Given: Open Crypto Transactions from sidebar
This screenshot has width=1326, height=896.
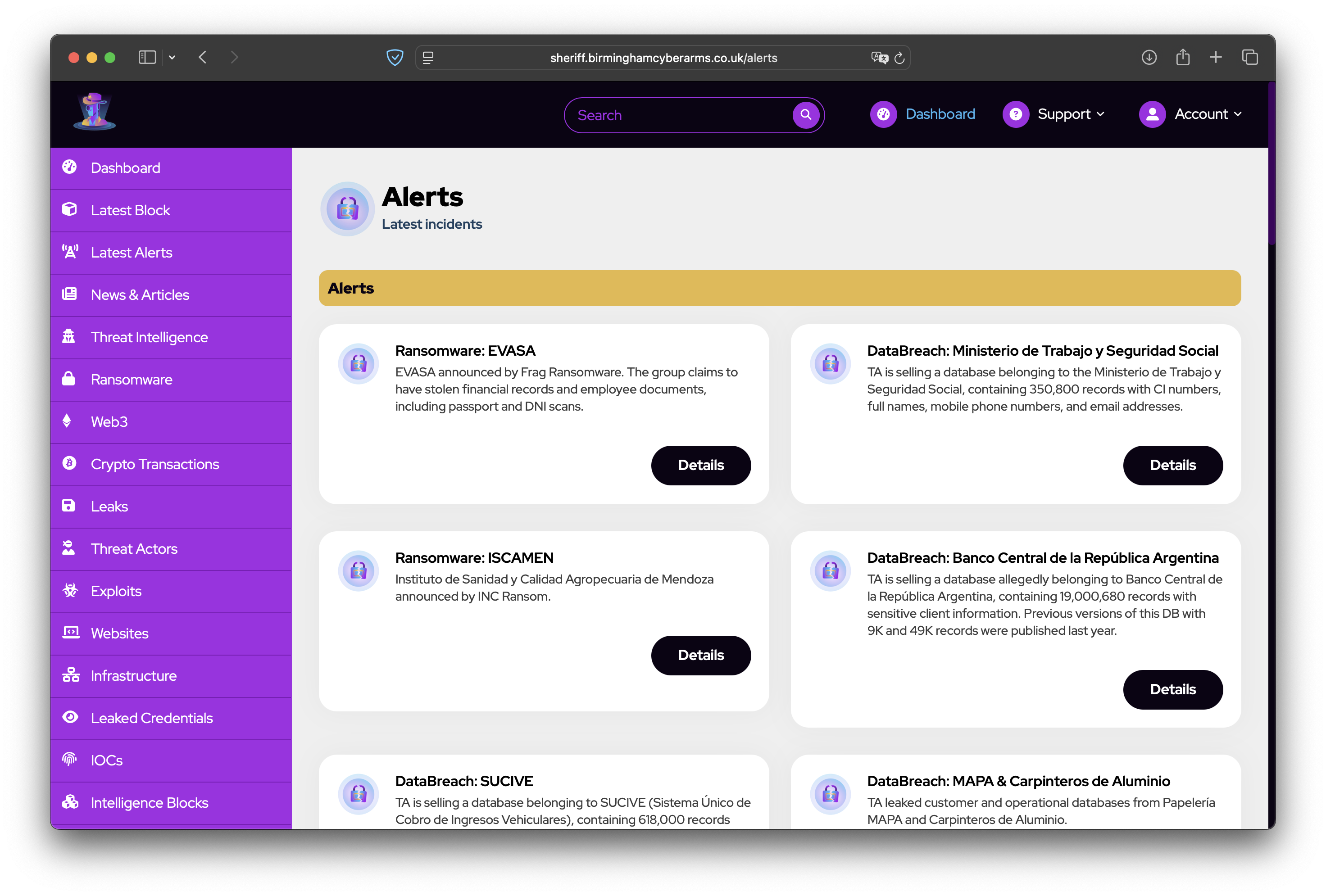Looking at the screenshot, I should point(154,464).
